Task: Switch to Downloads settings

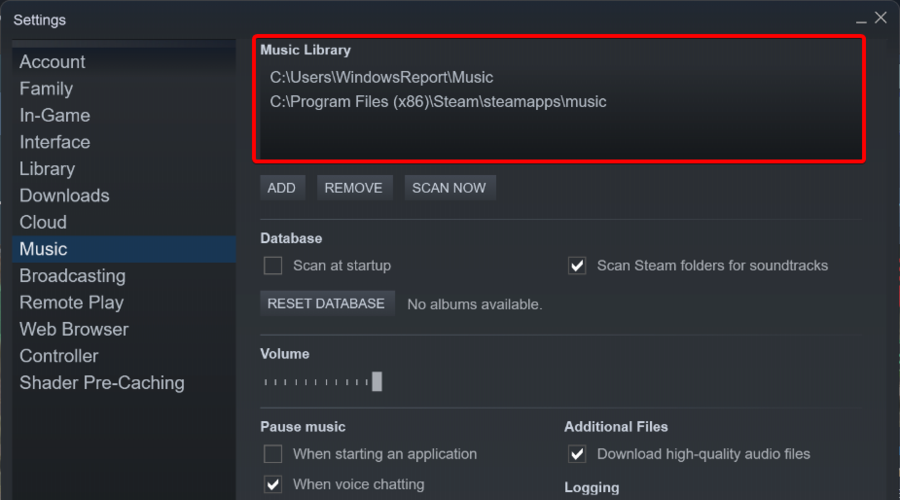Action: pos(64,196)
